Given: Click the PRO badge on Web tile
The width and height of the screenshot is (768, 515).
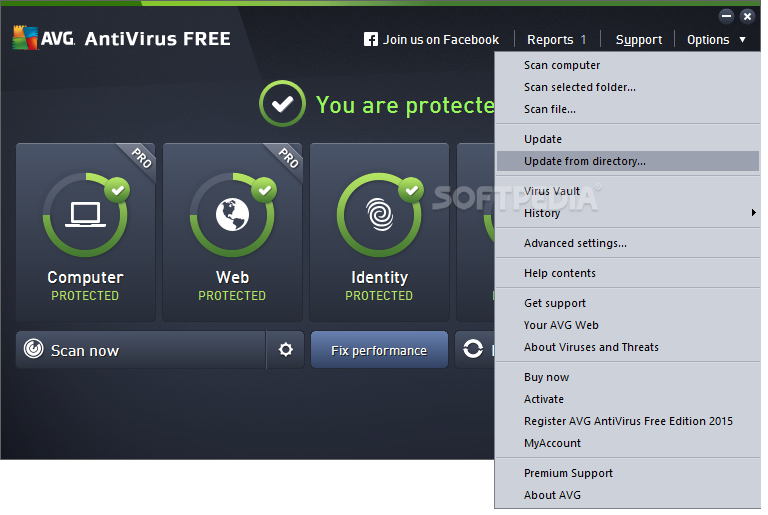Looking at the screenshot, I should tap(288, 158).
